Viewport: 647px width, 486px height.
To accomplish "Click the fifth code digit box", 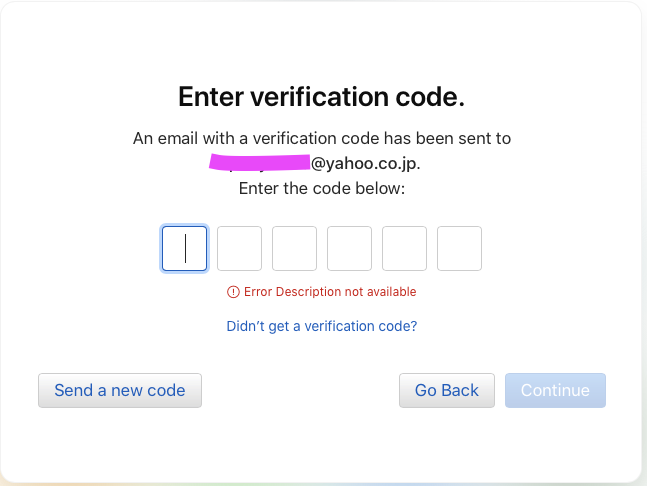I will tap(404, 248).
